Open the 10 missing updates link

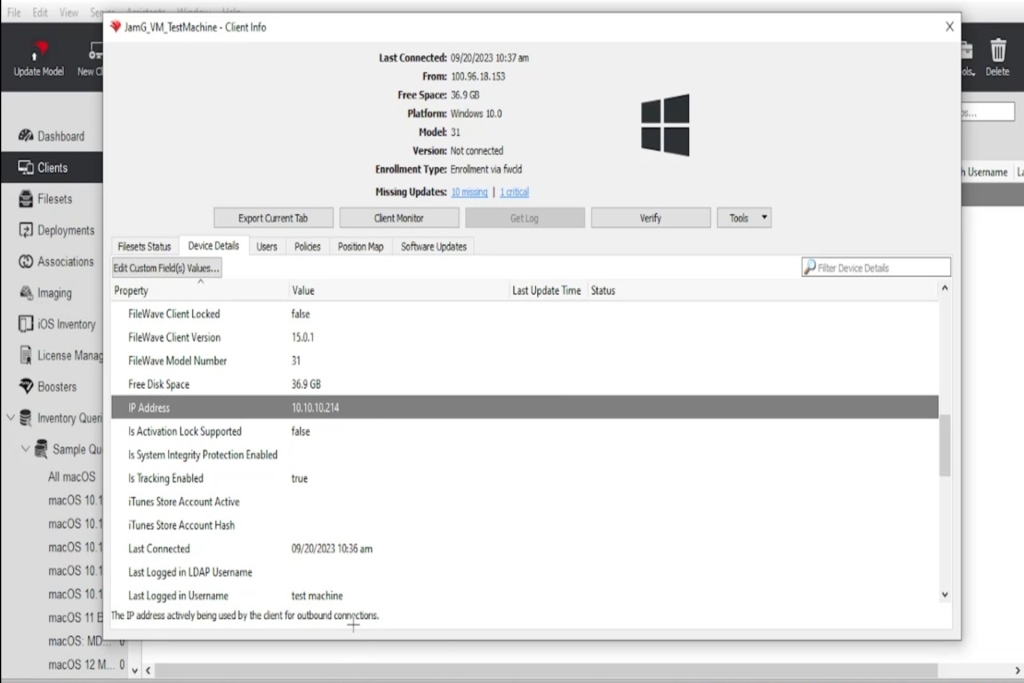tap(469, 192)
